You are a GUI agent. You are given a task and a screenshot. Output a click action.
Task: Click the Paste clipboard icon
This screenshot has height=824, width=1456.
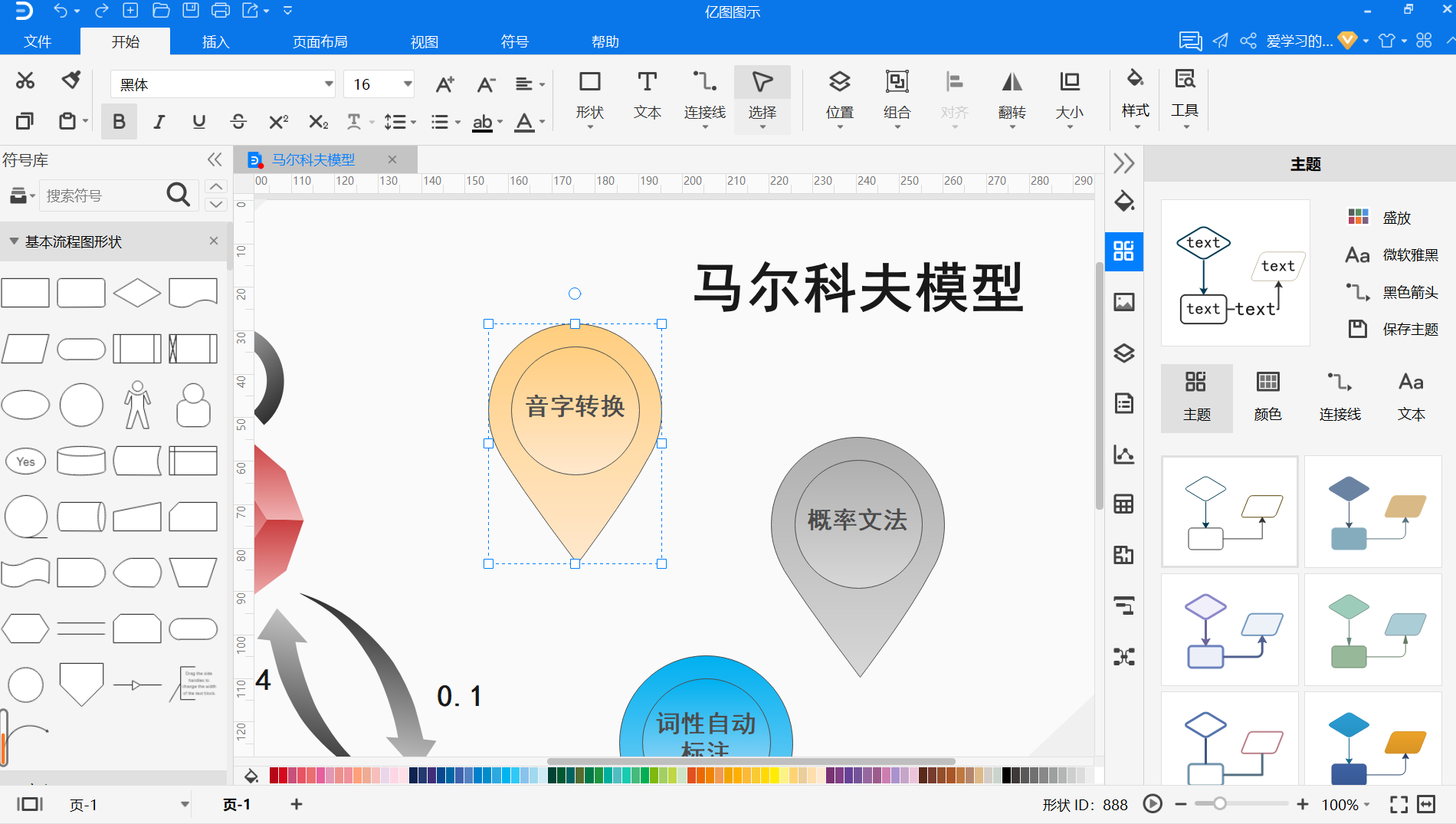[x=67, y=121]
